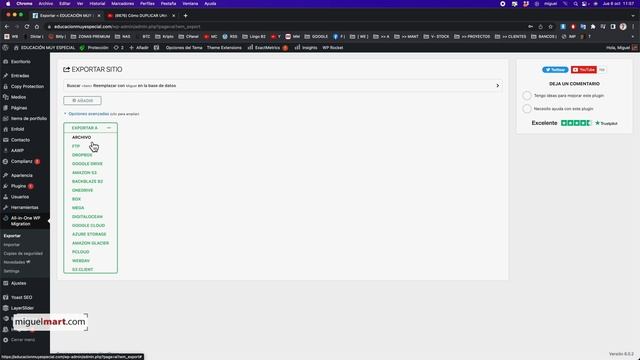Open AAWP sidebar item
Viewport: 640px width, 360px height.
click(17, 150)
